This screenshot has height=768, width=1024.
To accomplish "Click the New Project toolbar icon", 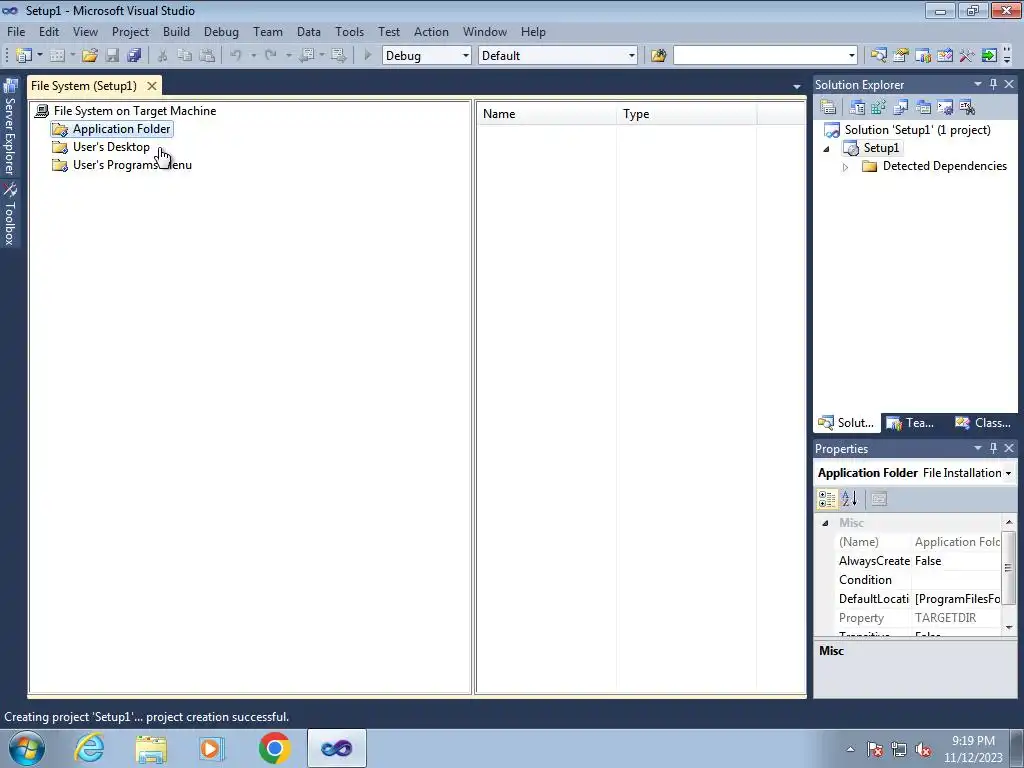I will (24, 56).
